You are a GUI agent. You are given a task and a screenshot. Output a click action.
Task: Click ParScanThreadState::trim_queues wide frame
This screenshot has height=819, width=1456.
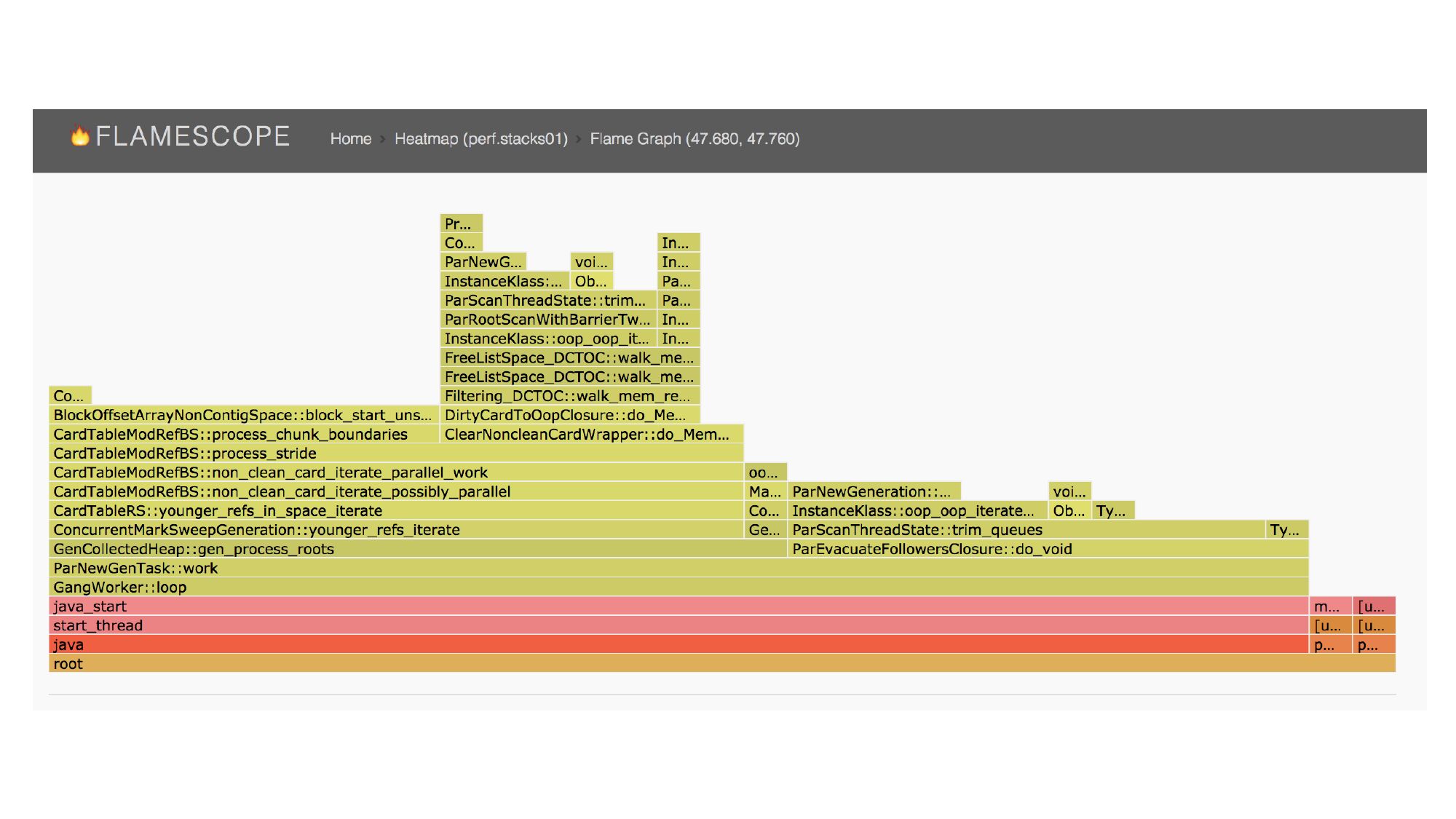tap(1025, 530)
